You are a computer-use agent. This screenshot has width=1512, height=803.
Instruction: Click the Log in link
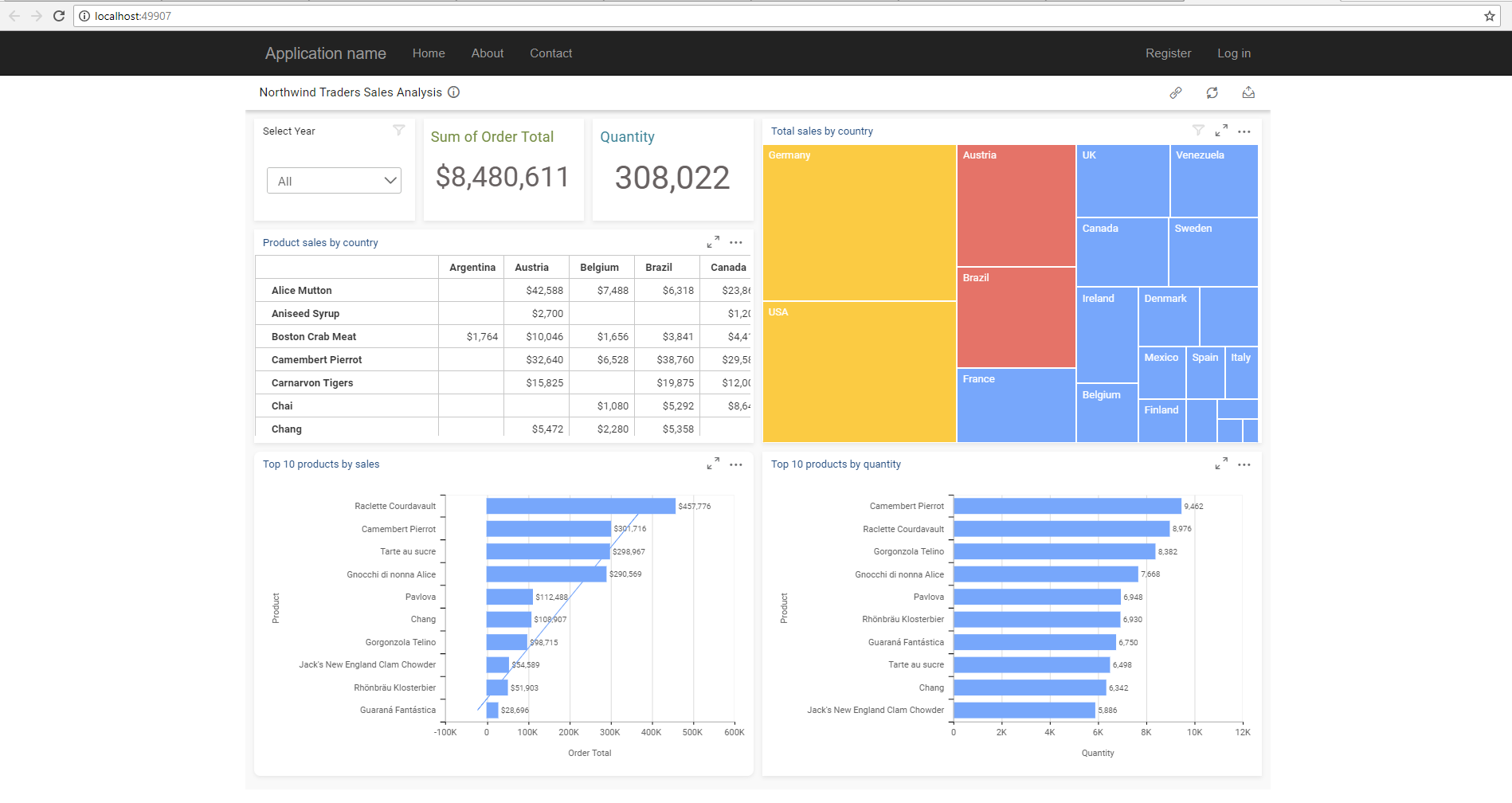pos(1233,53)
